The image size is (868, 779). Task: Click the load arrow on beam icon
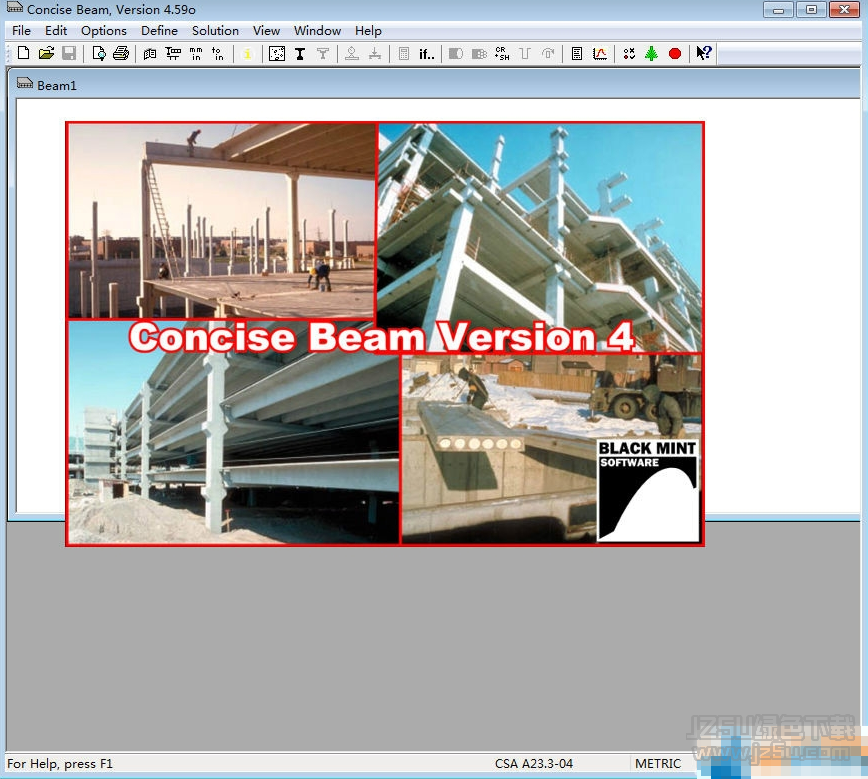click(375, 54)
